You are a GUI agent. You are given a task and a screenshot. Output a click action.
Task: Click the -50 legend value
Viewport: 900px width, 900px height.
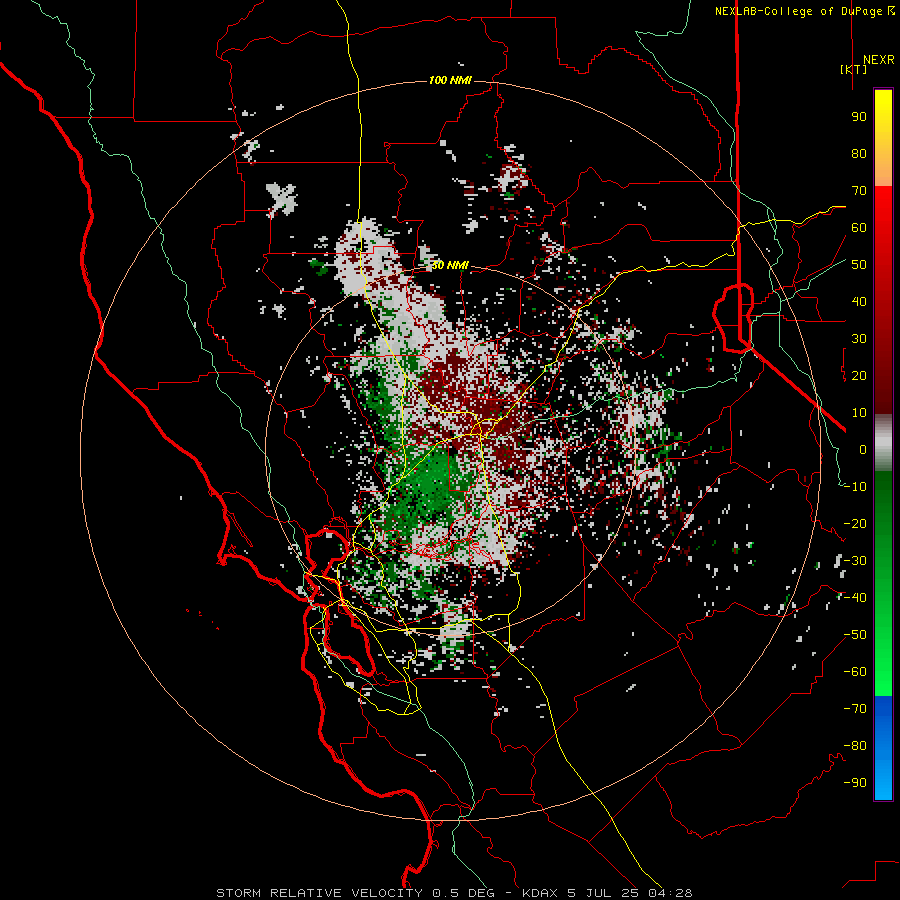point(855,635)
